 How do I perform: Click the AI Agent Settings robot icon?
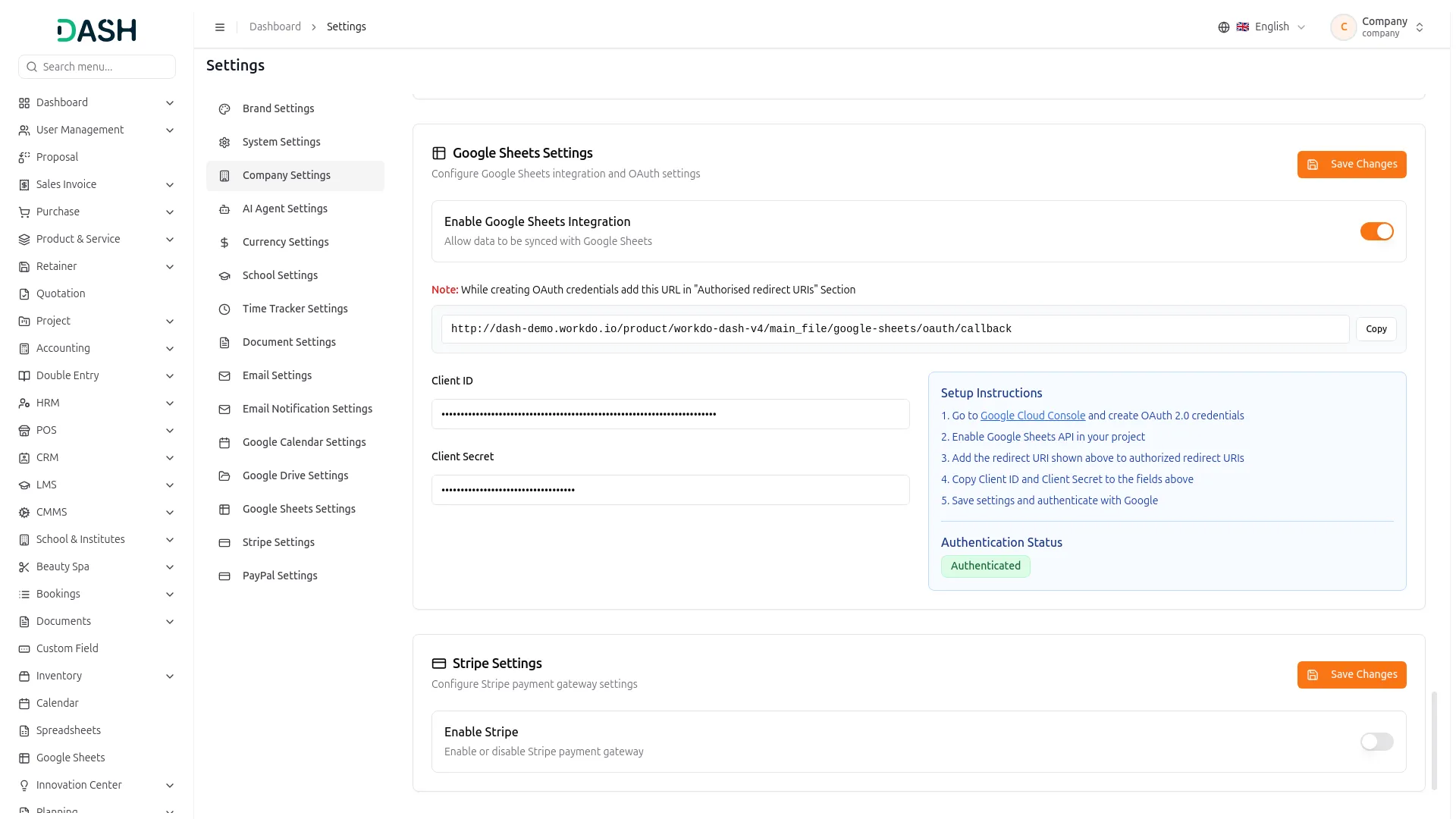tap(224, 209)
